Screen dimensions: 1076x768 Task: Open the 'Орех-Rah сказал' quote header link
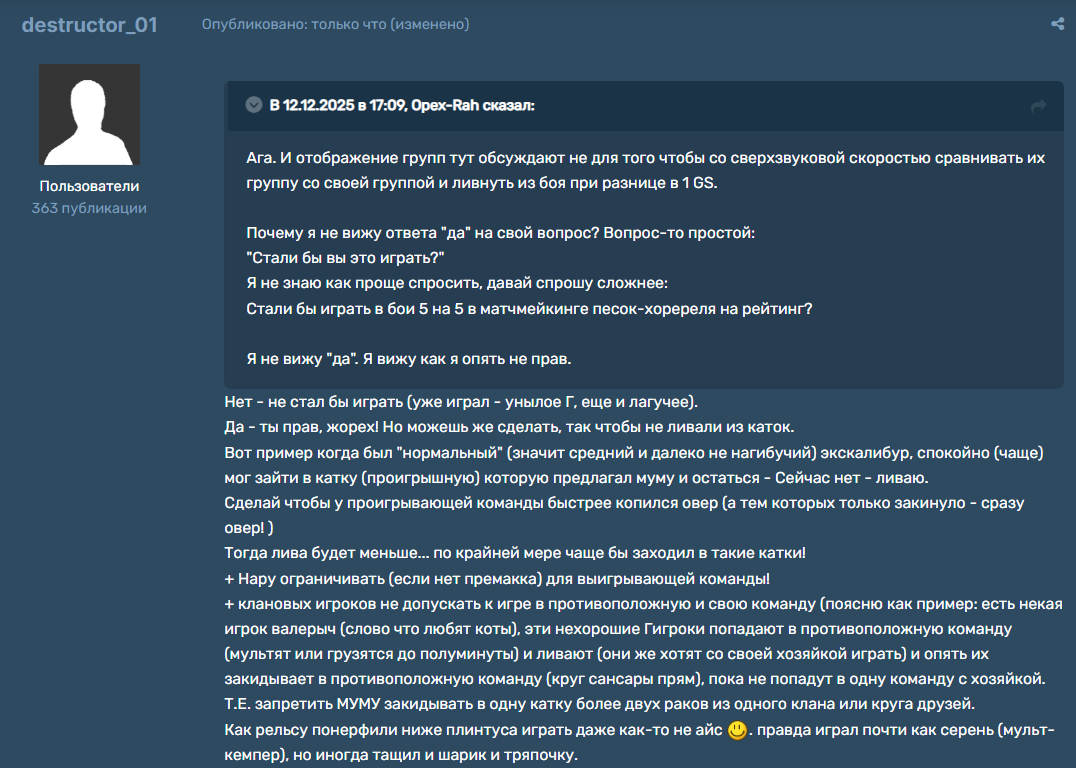[402, 105]
